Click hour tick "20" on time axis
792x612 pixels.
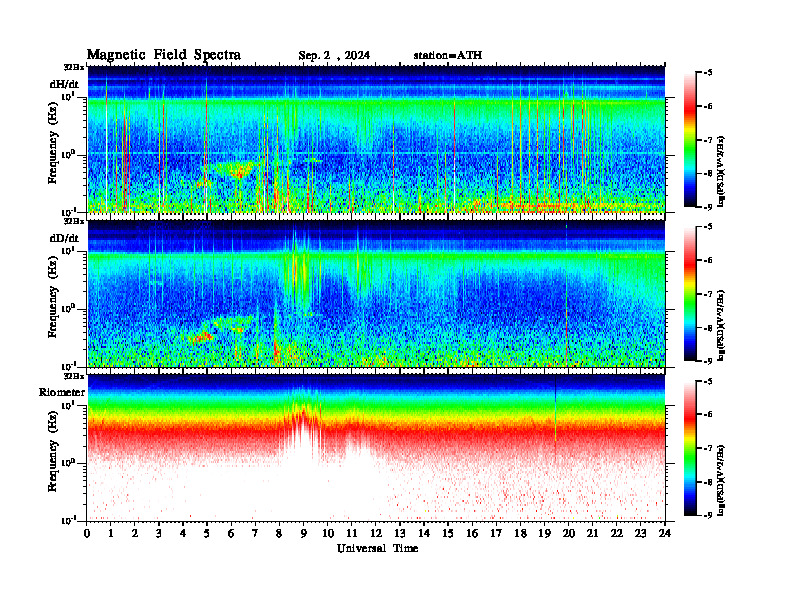568,534
